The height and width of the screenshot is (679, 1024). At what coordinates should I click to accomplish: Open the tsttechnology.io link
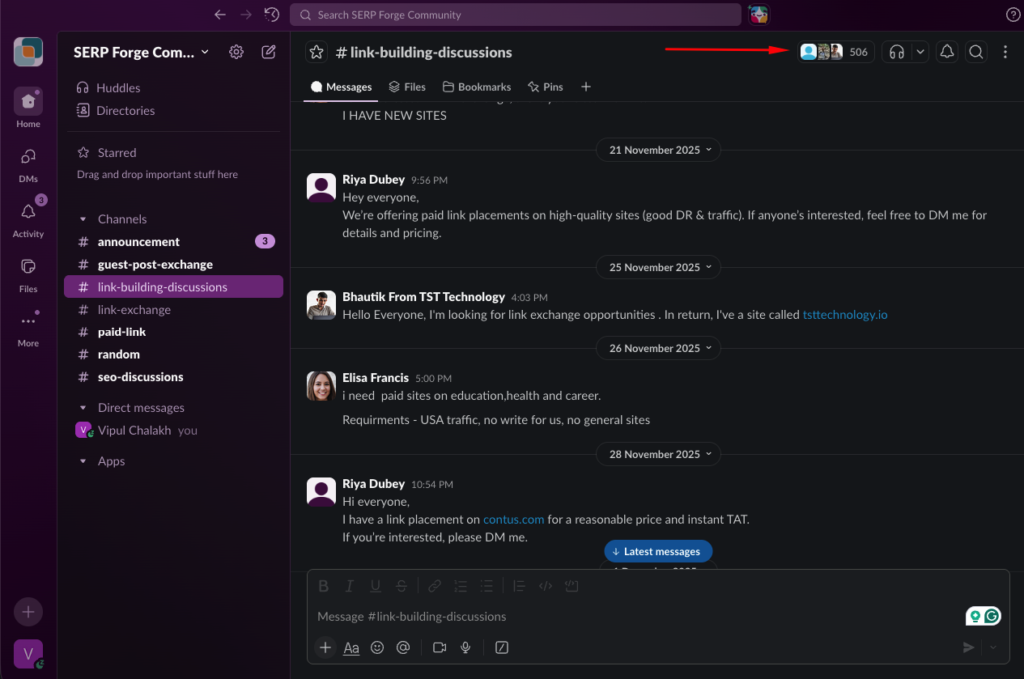coord(844,314)
